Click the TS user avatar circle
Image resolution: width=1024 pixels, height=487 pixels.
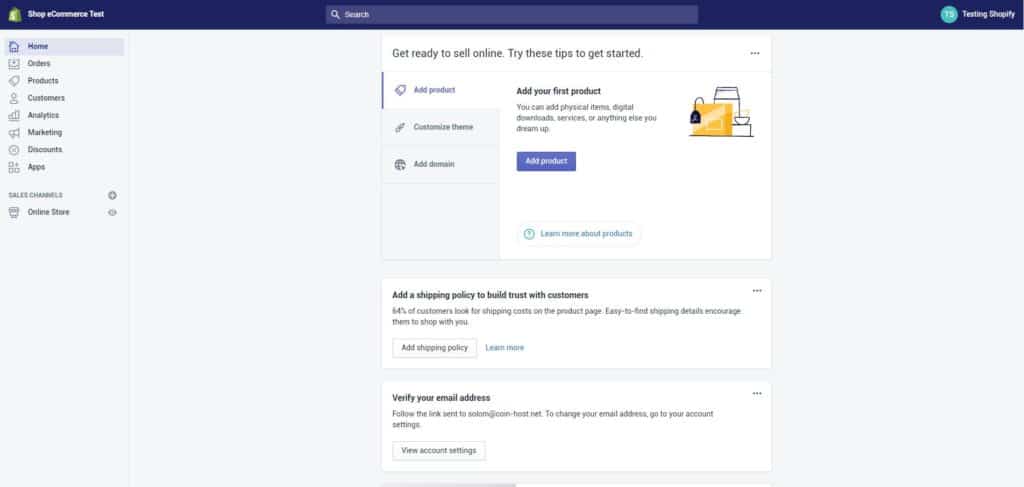point(949,14)
